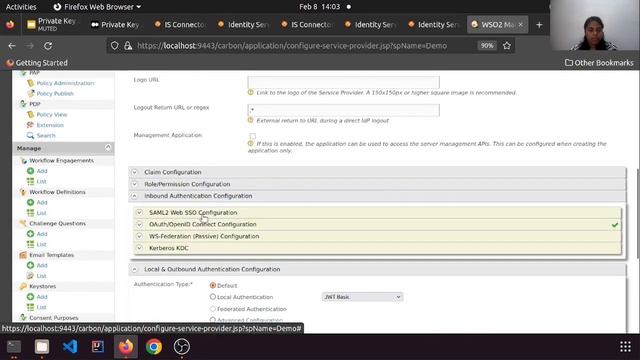Launch Visual Studio Code from the dock
The image size is (640, 360).
(x=70, y=347)
